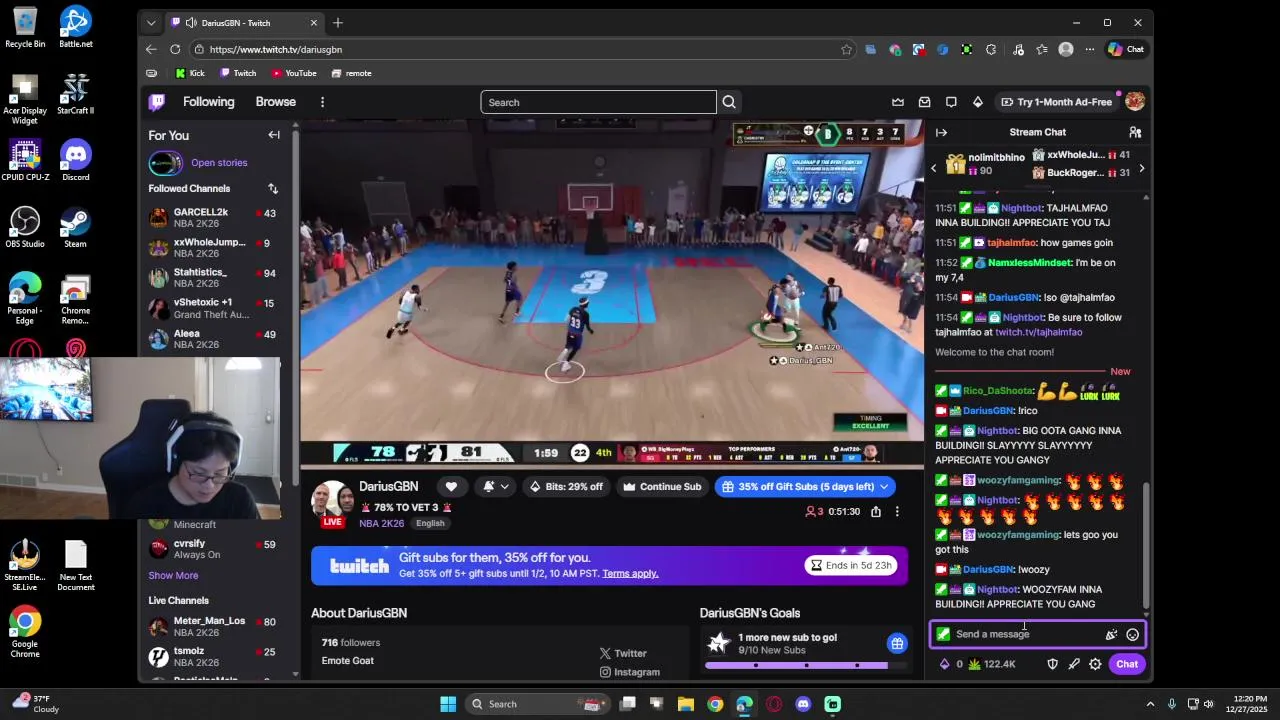The image size is (1280, 720).
Task: Focus the Twitch Search field
Action: click(598, 102)
